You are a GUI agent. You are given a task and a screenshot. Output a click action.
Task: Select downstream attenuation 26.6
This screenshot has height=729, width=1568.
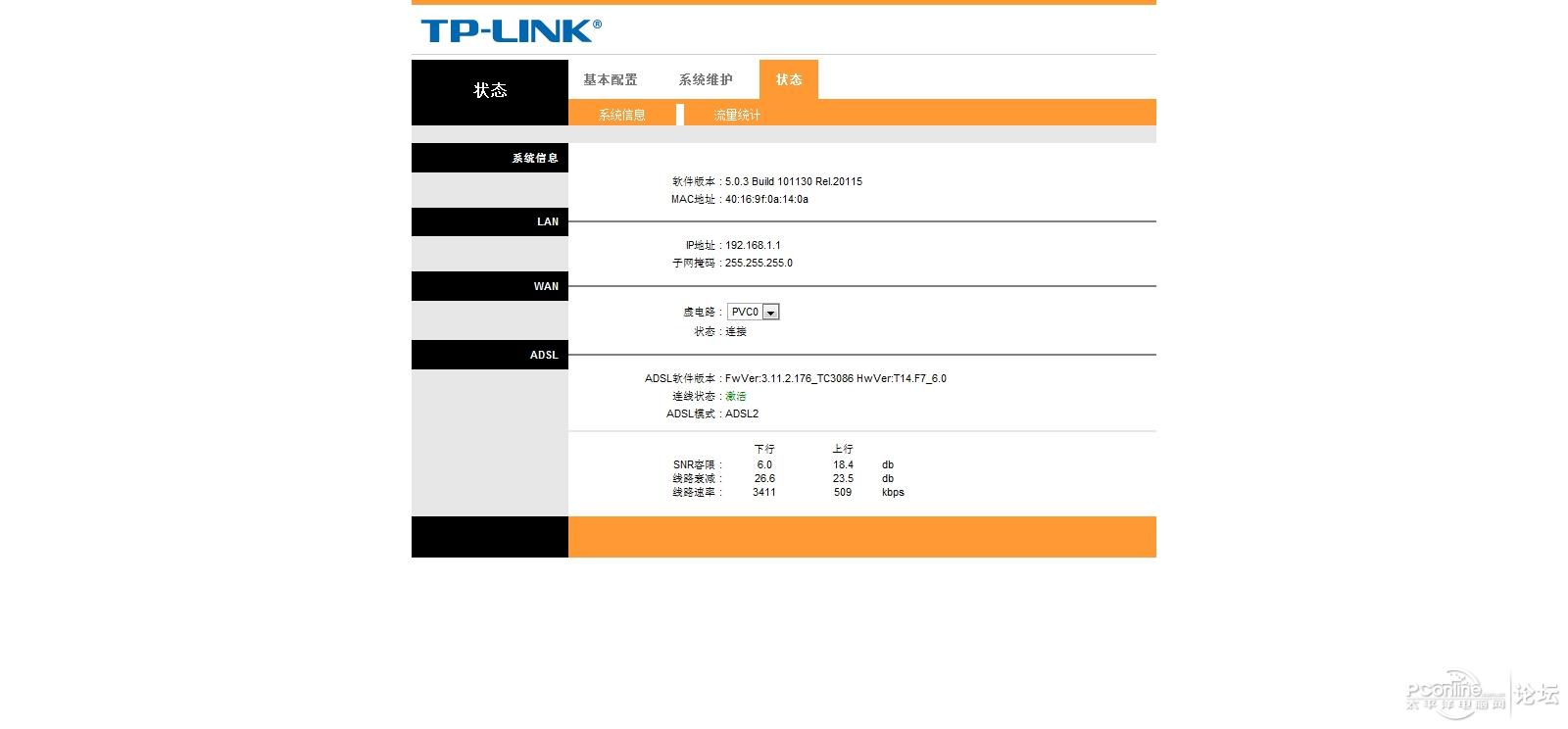[764, 478]
